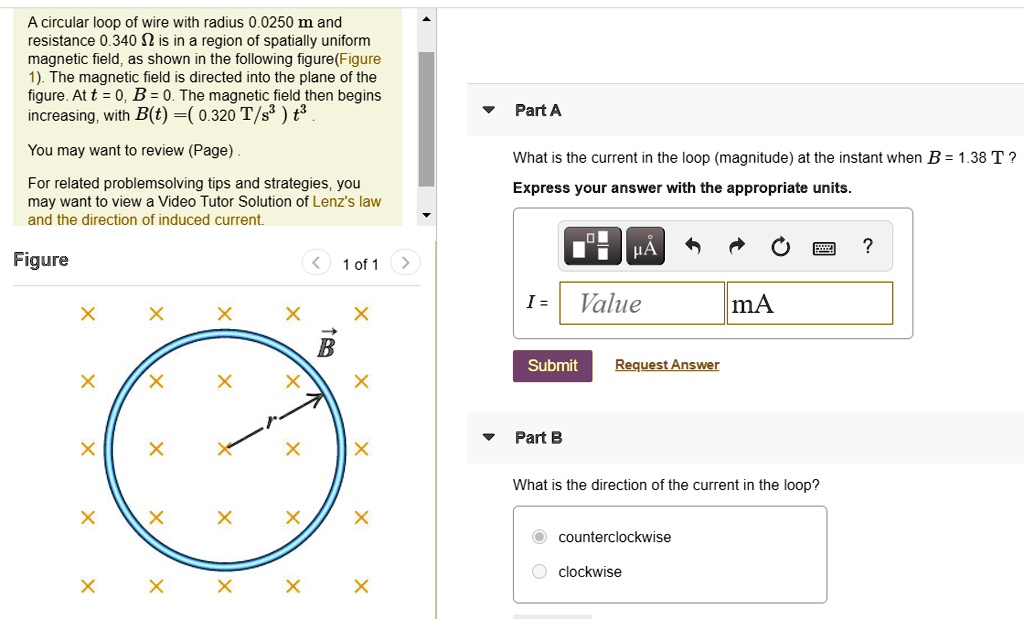Open the Lenz's law Video Tutor link
This screenshot has width=1024, height=619.
346,201
